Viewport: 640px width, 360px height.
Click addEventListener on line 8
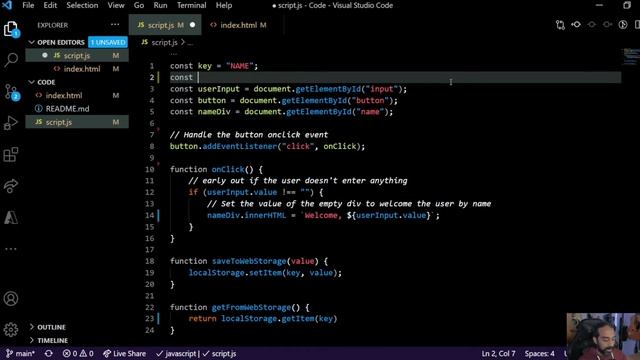pos(240,146)
